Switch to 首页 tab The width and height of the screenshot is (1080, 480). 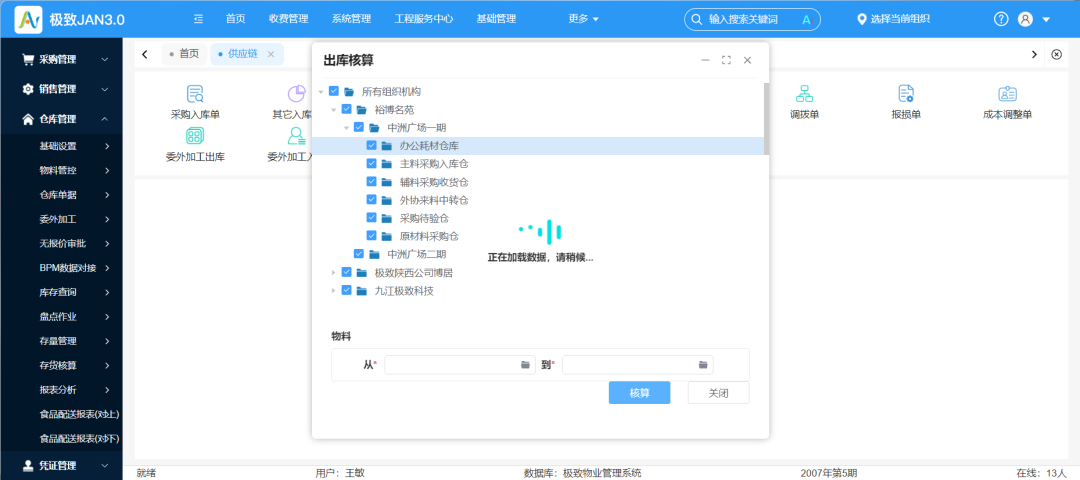click(x=184, y=54)
